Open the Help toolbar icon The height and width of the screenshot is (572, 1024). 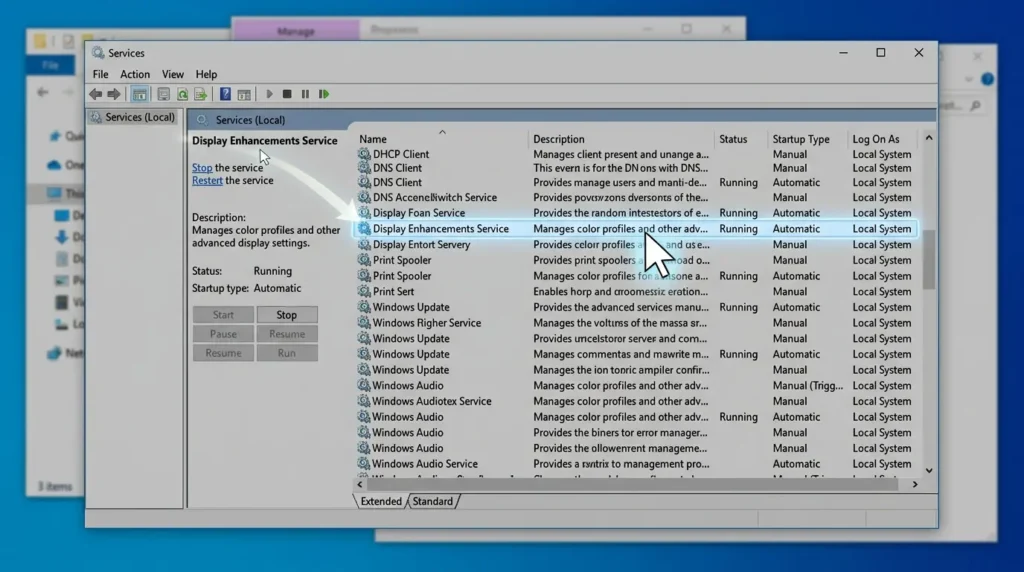coord(225,94)
